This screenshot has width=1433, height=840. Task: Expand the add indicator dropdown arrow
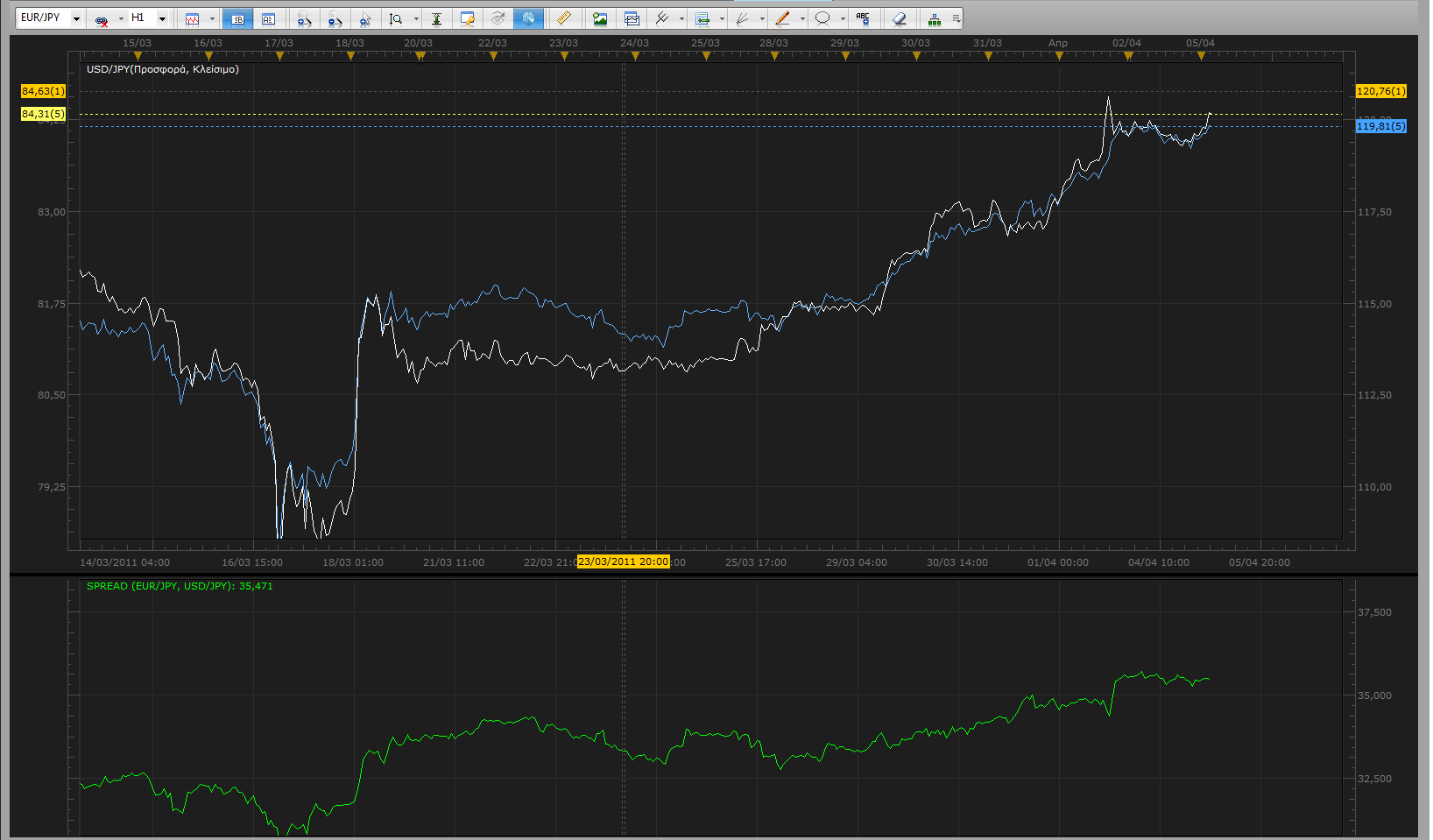point(722,18)
